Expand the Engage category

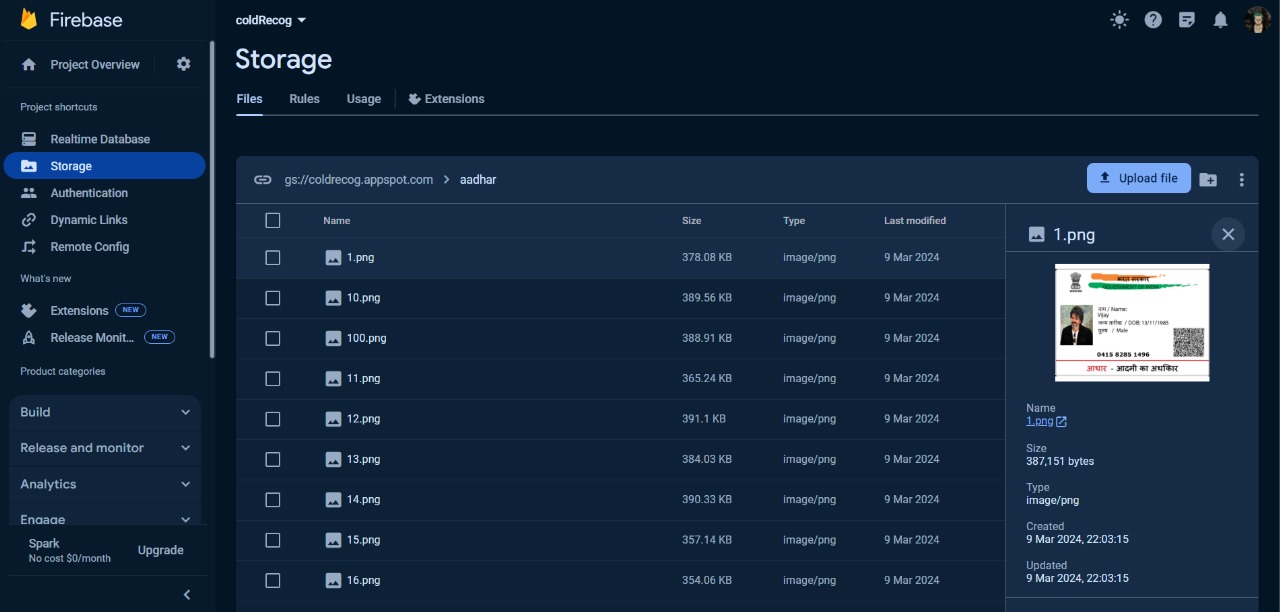coord(105,515)
